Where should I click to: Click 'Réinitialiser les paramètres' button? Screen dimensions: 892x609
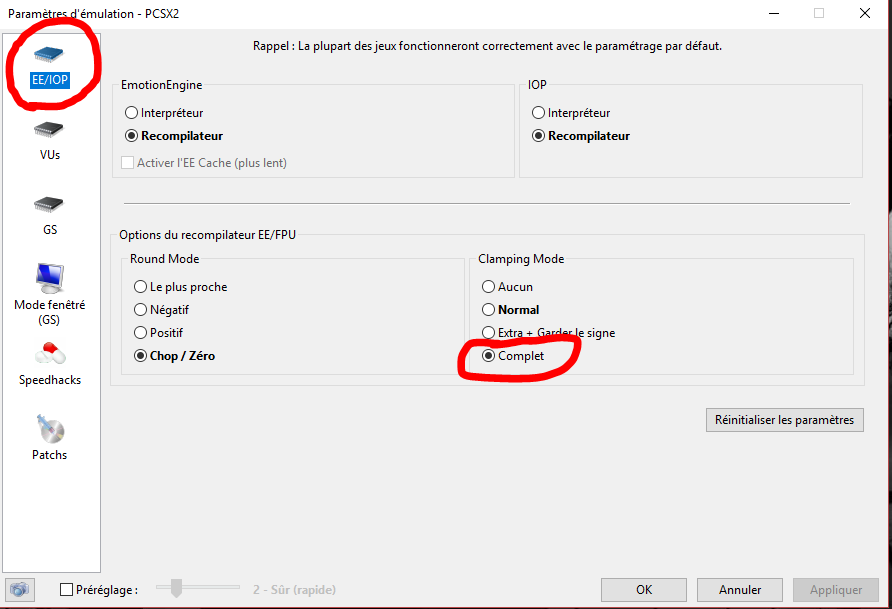coord(784,420)
